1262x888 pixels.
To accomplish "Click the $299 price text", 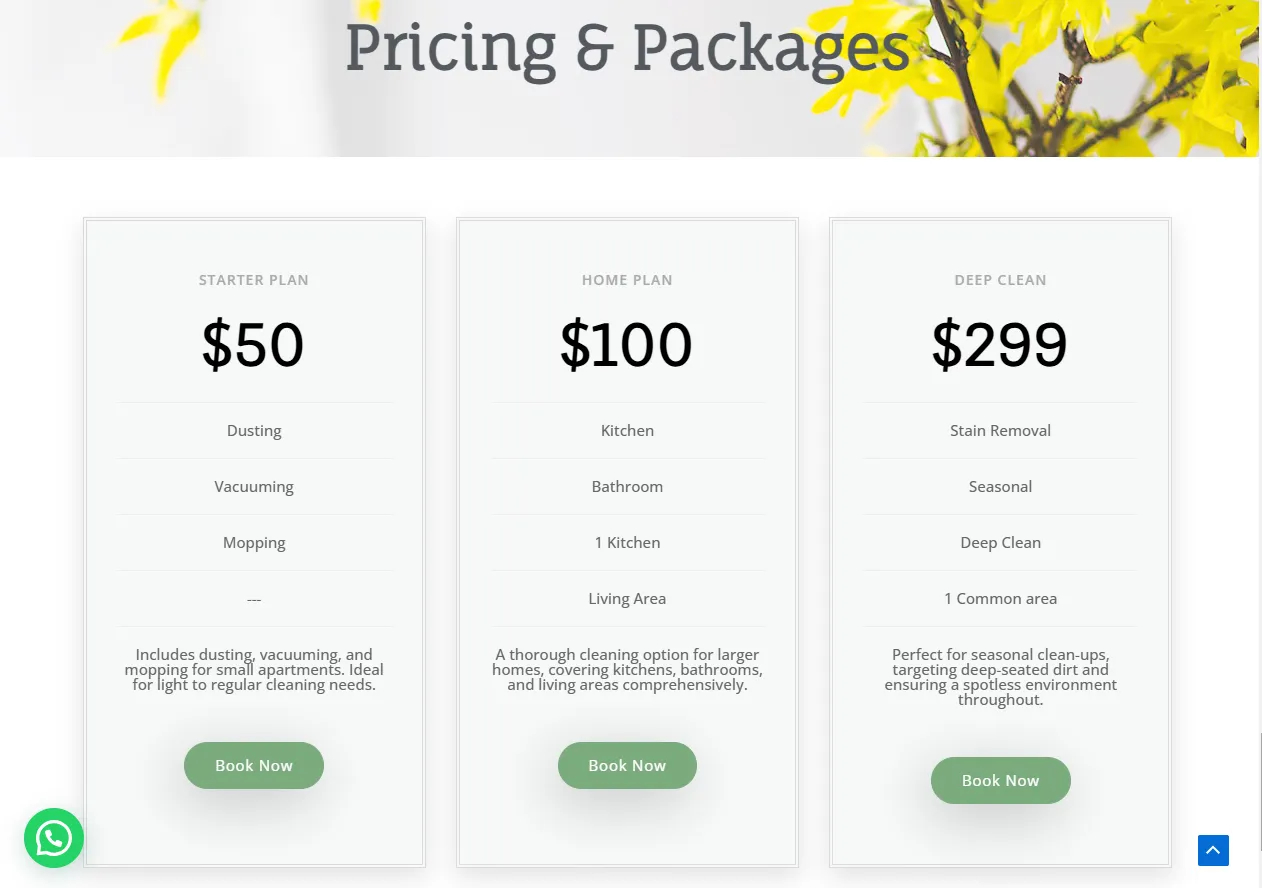I will pos(1000,345).
